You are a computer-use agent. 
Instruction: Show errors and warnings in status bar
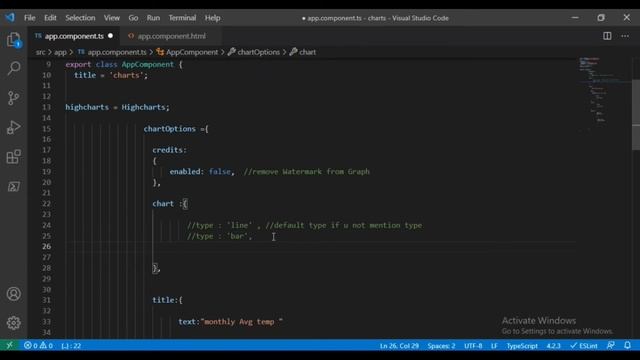pyautogui.click(x=38, y=345)
